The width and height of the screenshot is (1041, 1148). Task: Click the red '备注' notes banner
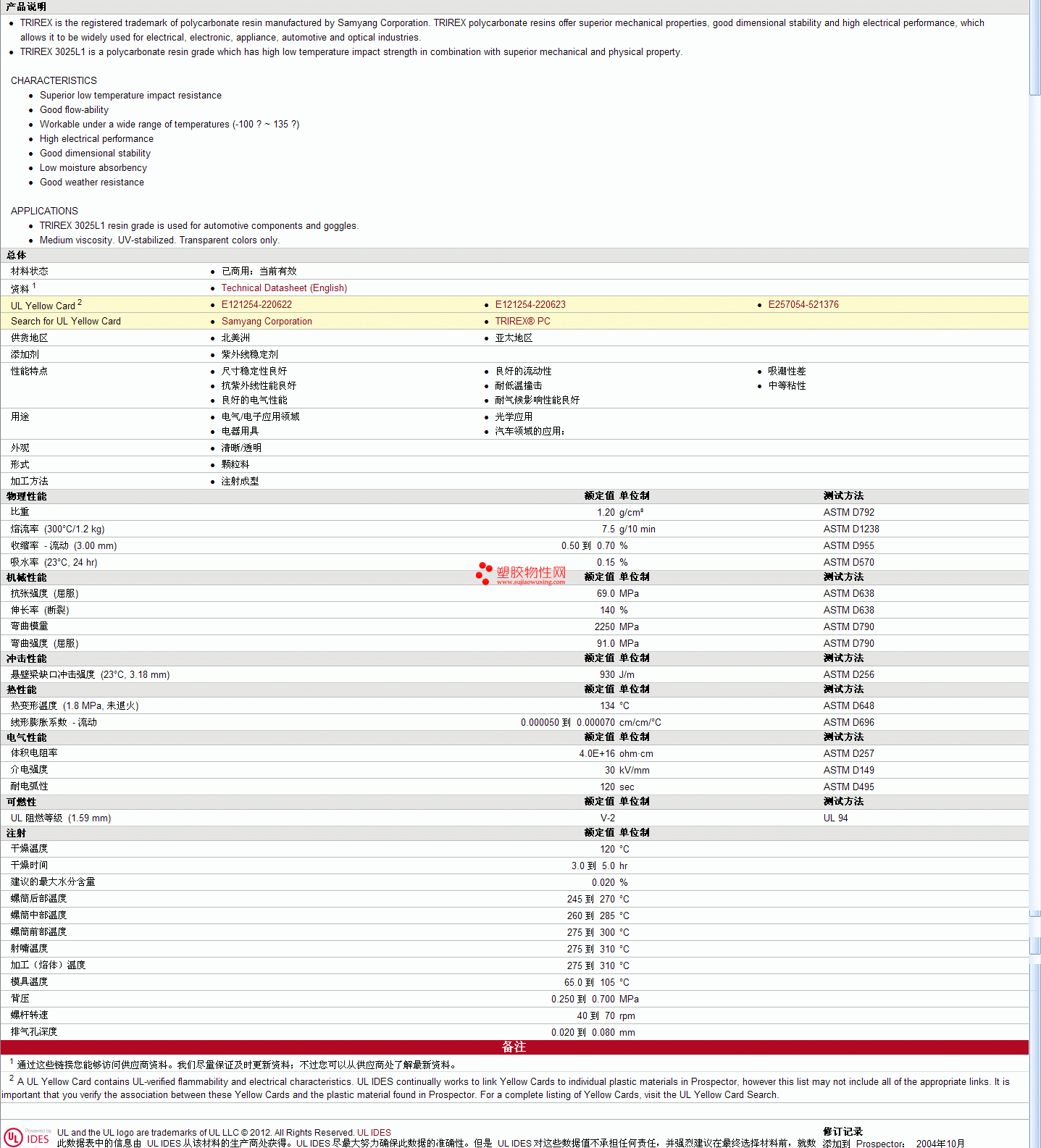514,1047
